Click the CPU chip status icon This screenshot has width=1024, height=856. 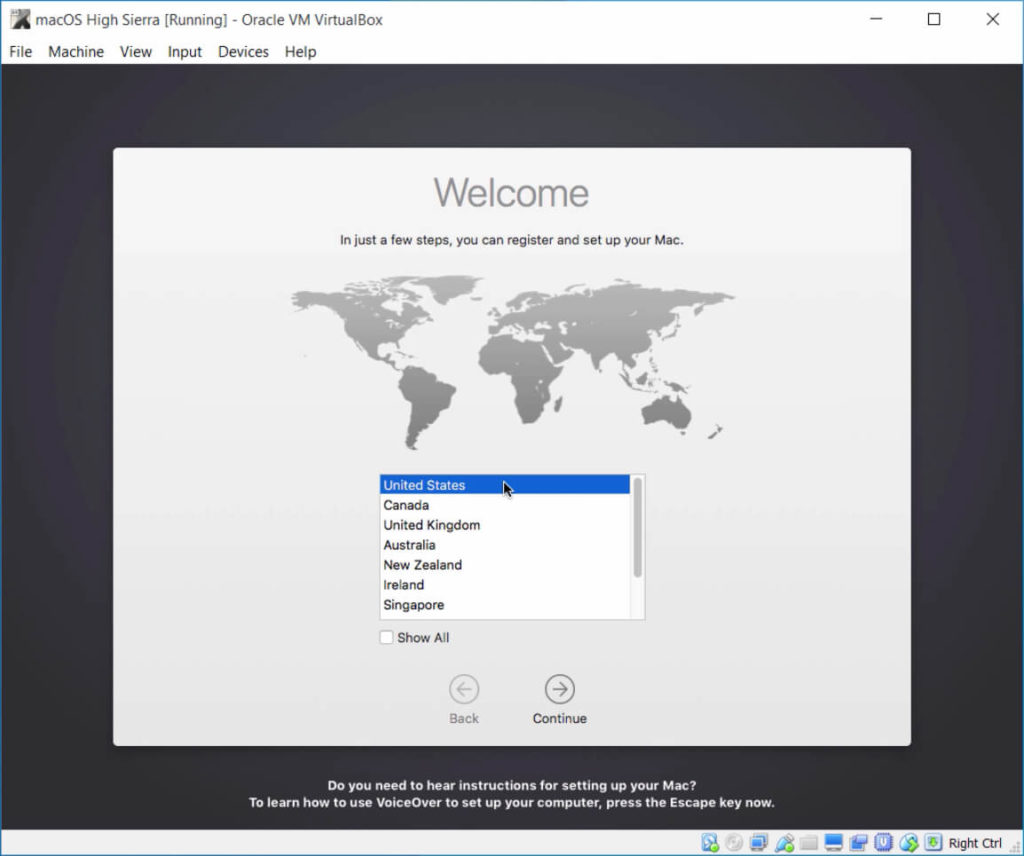884,843
